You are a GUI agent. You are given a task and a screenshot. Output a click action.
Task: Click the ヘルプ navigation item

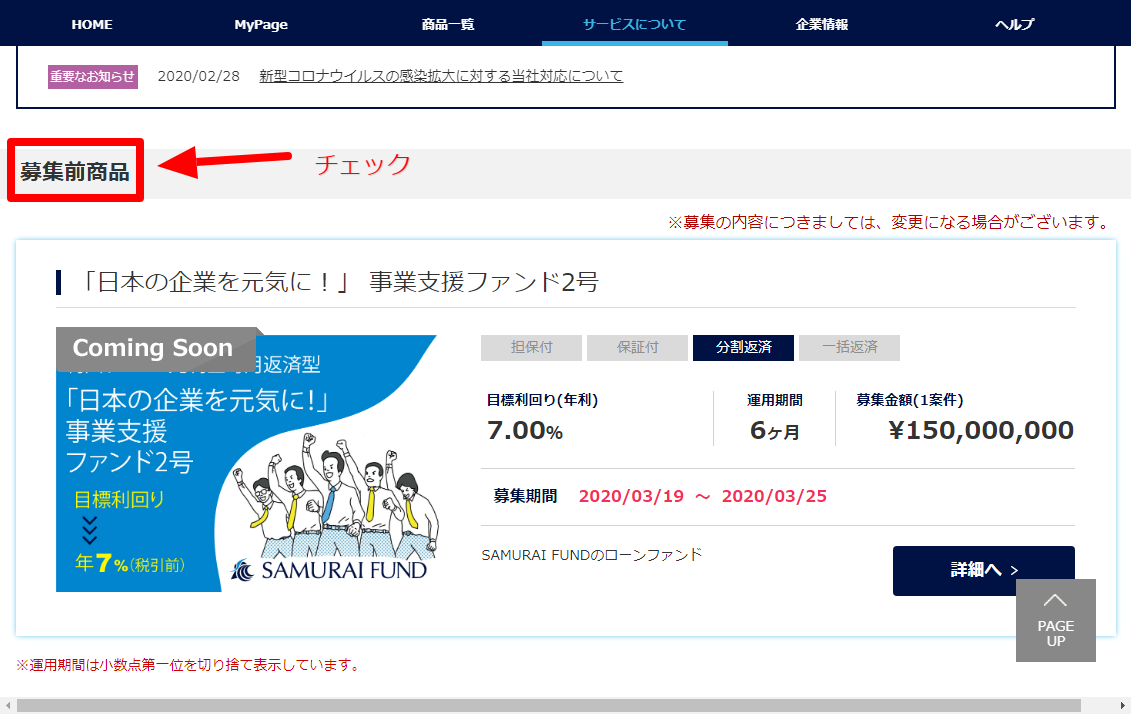[x=1014, y=24]
